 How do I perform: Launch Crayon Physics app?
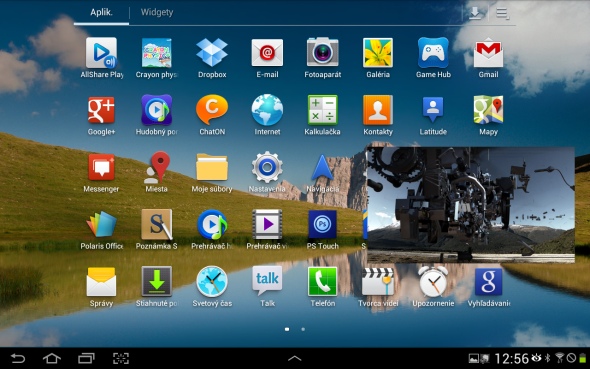tap(157, 53)
